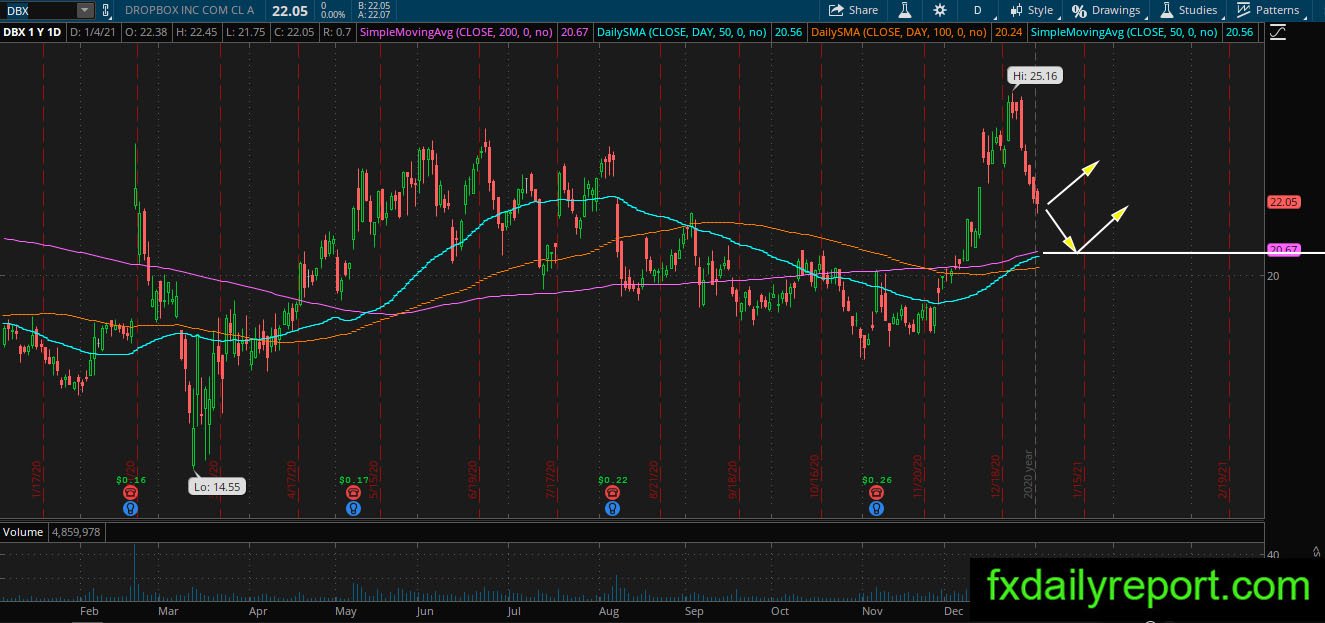Open chart settings gear icon
Viewport: 1325px width, 623px height.
pyautogui.click(x=940, y=10)
